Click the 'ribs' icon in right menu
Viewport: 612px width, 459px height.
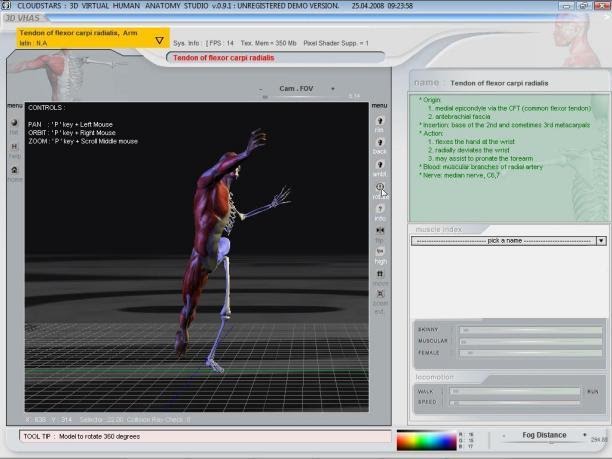pyautogui.click(x=380, y=121)
